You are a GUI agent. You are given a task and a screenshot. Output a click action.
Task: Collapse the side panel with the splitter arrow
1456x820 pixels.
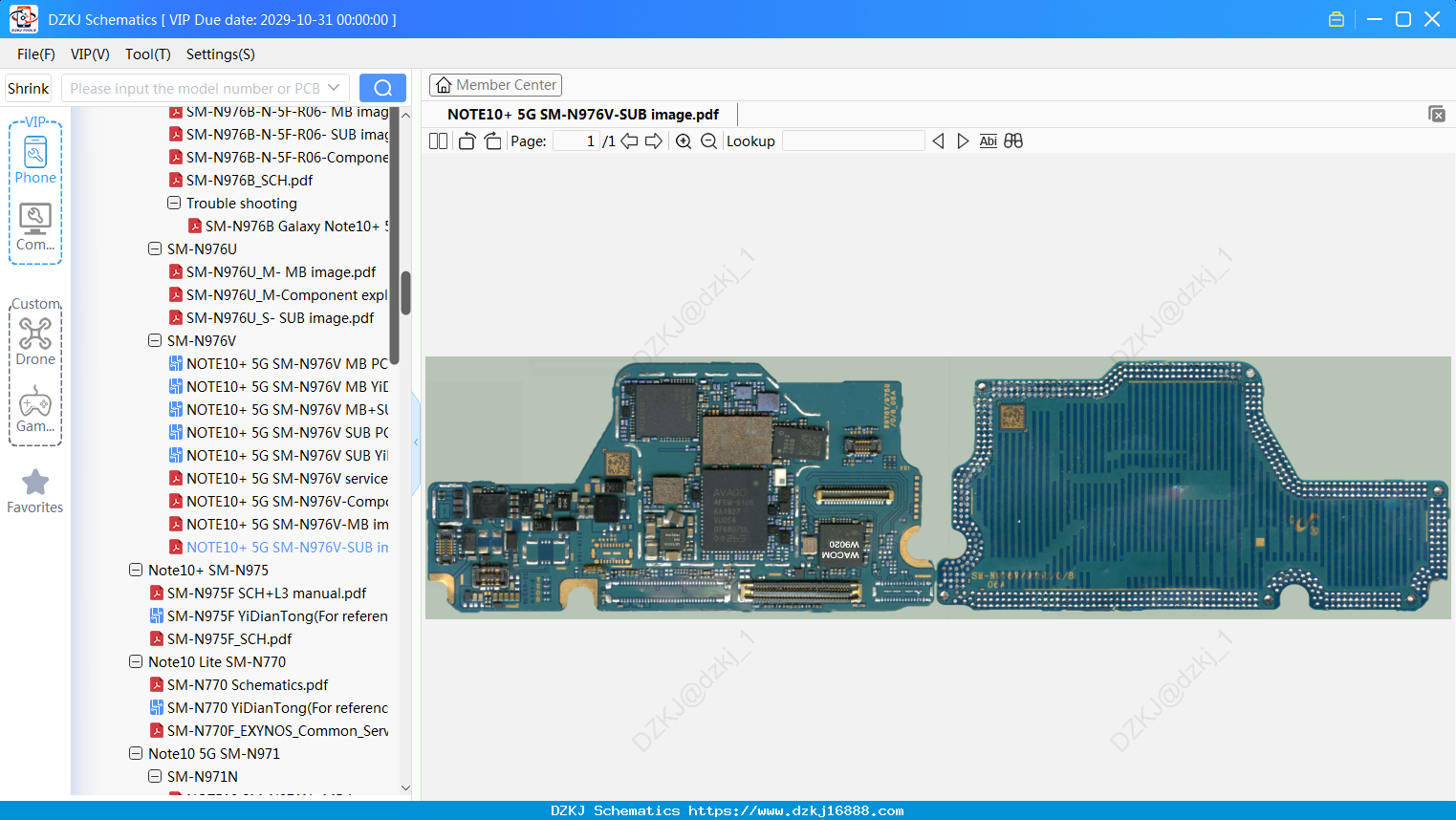416,442
